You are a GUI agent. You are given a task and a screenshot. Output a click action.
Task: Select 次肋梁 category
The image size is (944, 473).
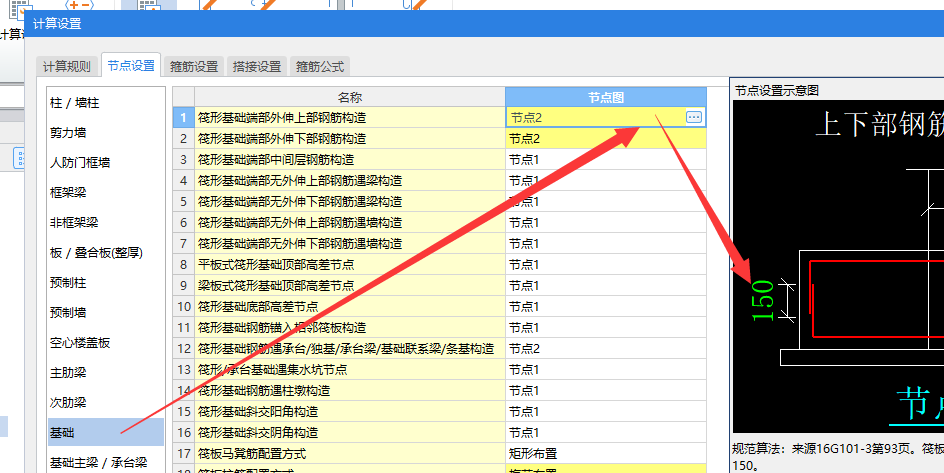[105, 403]
